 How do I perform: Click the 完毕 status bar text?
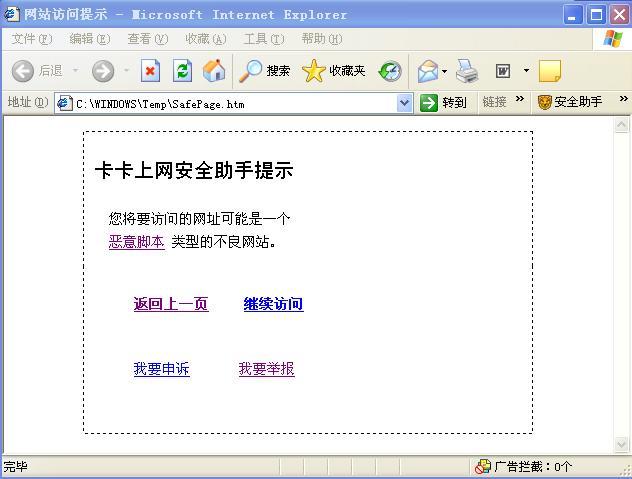tap(15, 467)
